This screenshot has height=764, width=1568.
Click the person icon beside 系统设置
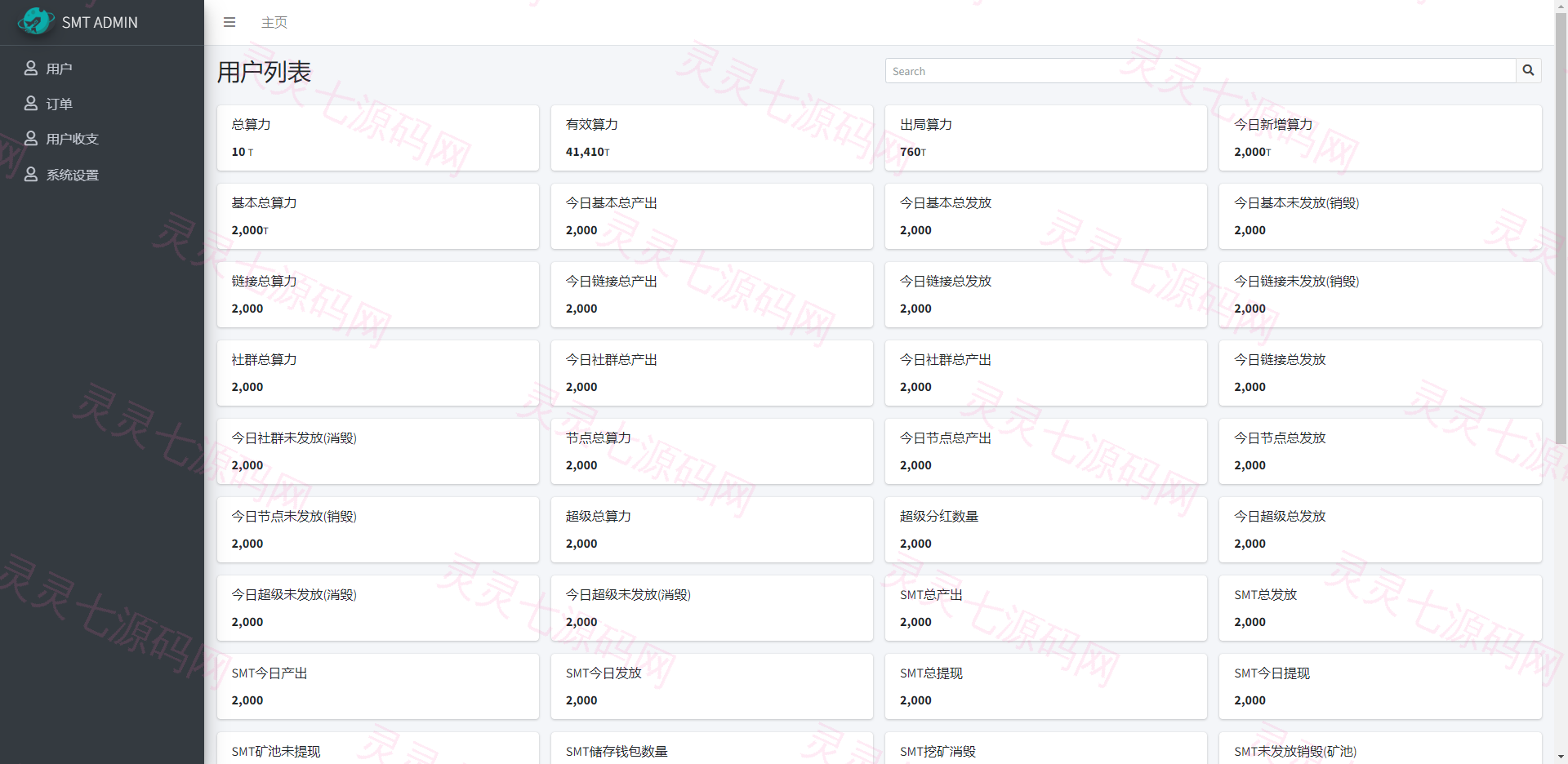coord(31,175)
